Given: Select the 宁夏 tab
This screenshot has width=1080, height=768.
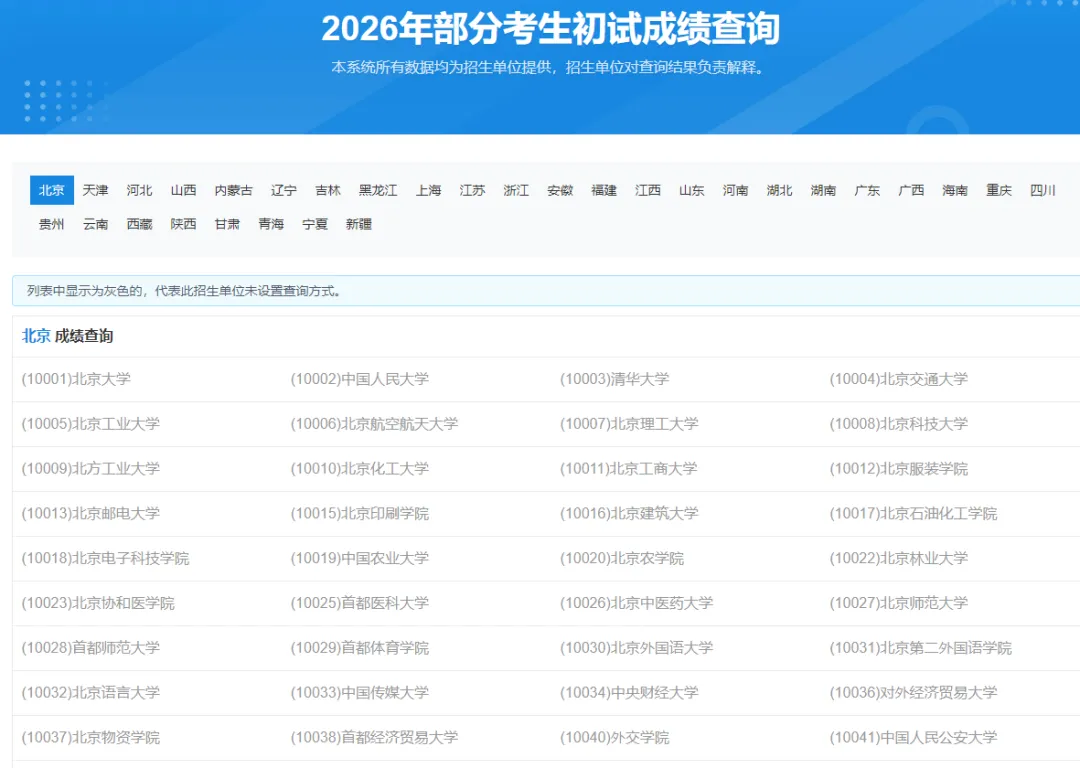Looking at the screenshot, I should coord(315,224).
